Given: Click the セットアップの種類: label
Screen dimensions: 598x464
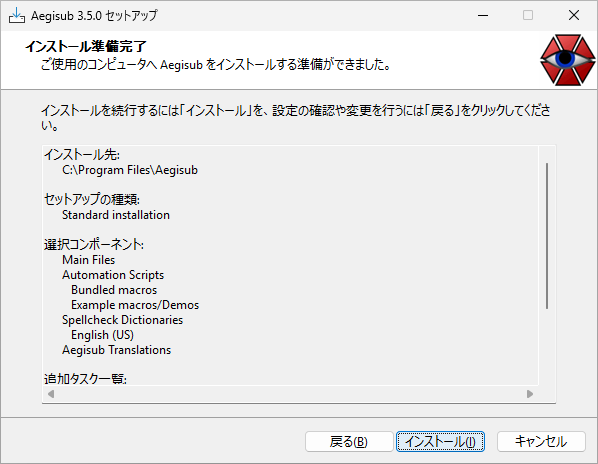Looking at the screenshot, I should pyautogui.click(x=92, y=200).
